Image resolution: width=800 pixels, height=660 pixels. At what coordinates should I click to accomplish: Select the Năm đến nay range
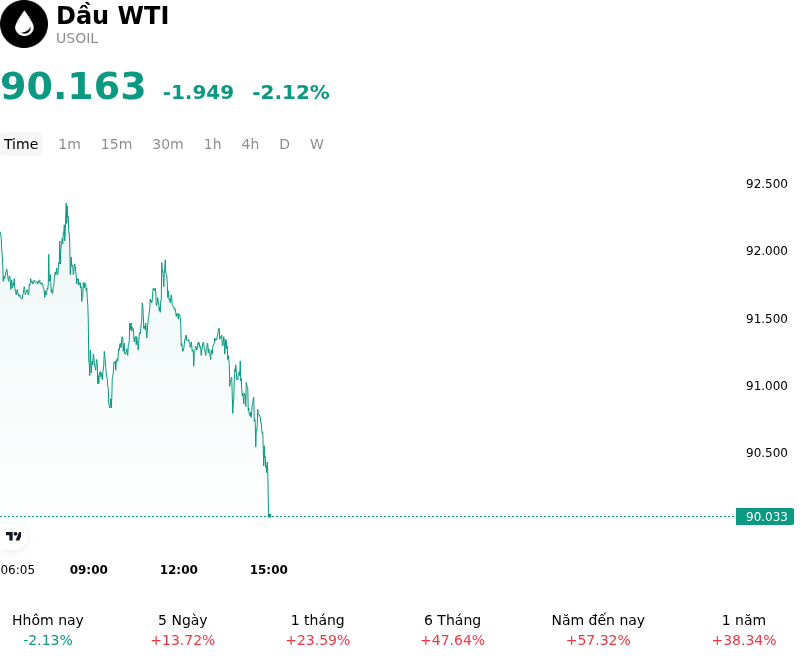(598, 630)
